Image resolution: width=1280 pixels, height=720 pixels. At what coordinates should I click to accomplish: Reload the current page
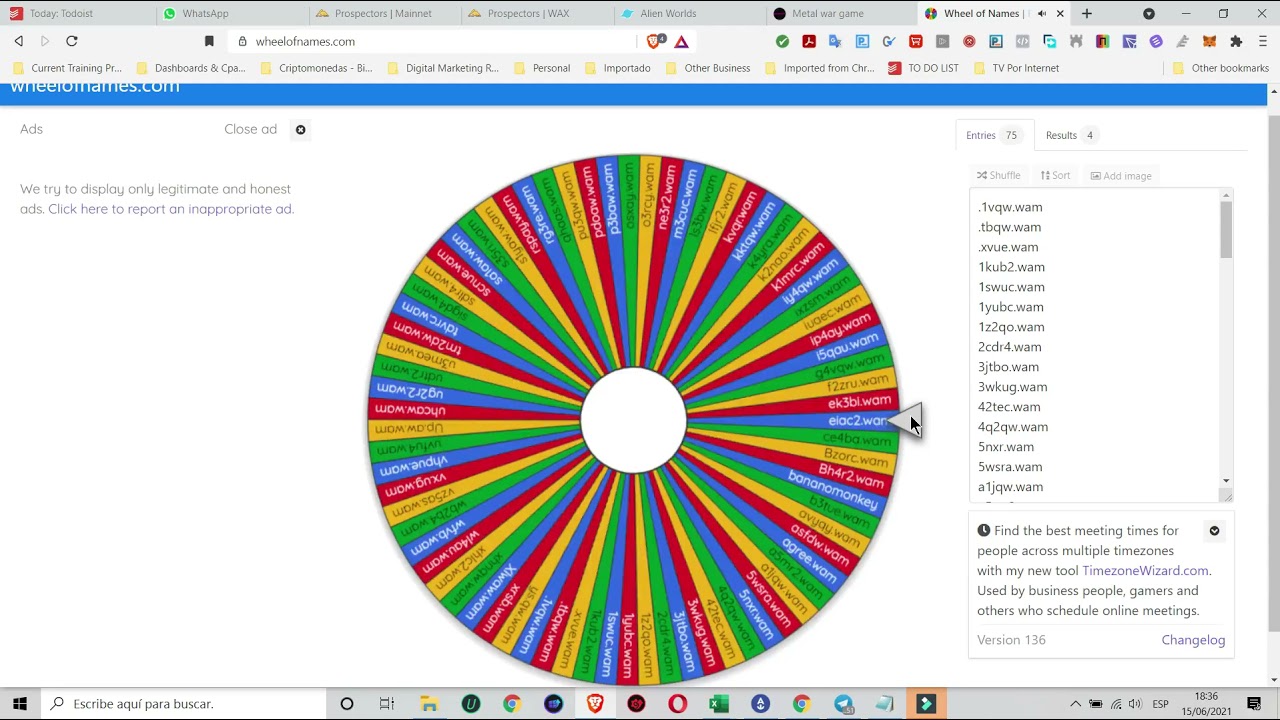[x=72, y=41]
